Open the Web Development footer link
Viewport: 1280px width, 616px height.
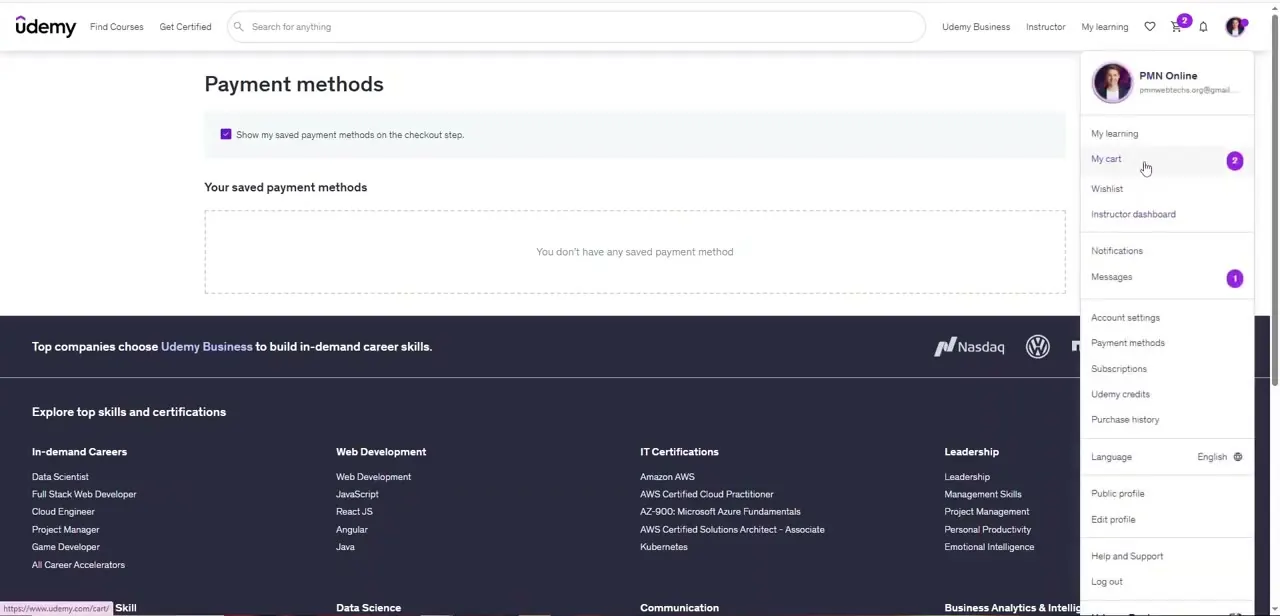(x=374, y=477)
